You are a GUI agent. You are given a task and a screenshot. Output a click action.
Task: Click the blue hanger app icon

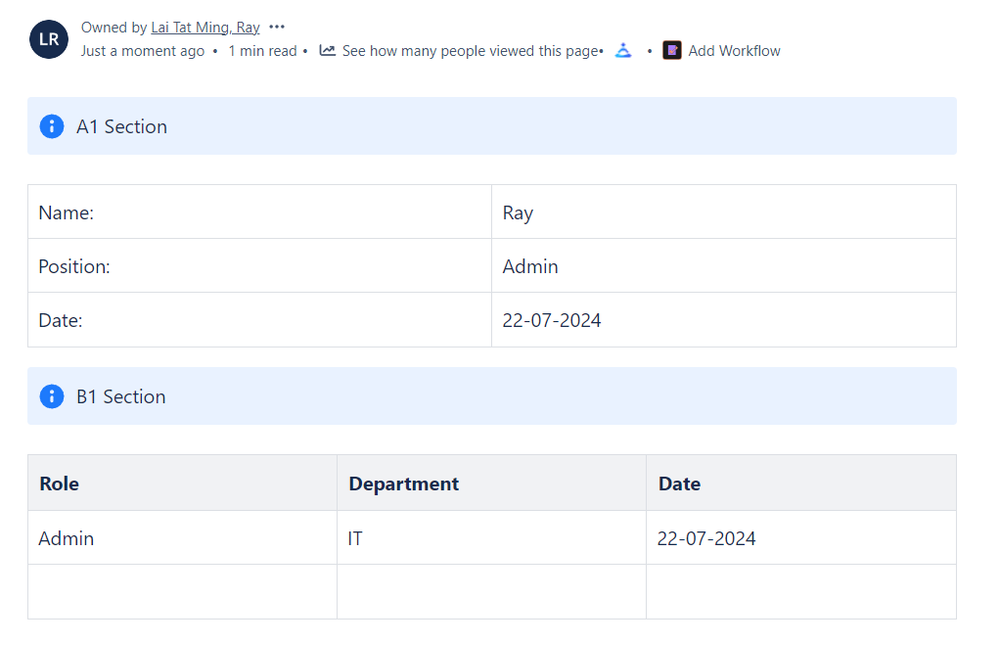[623, 50]
